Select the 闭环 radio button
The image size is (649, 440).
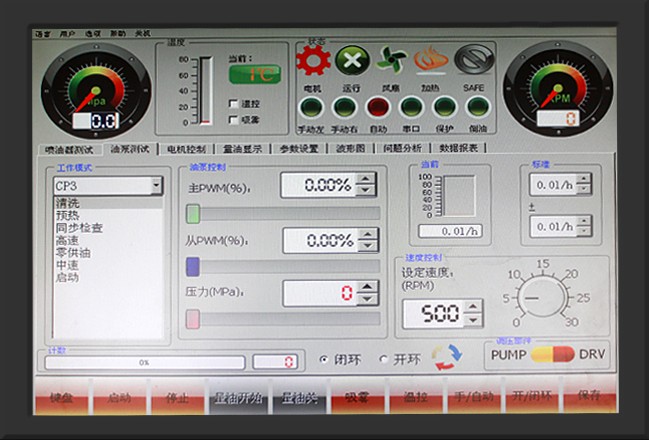click(323, 359)
